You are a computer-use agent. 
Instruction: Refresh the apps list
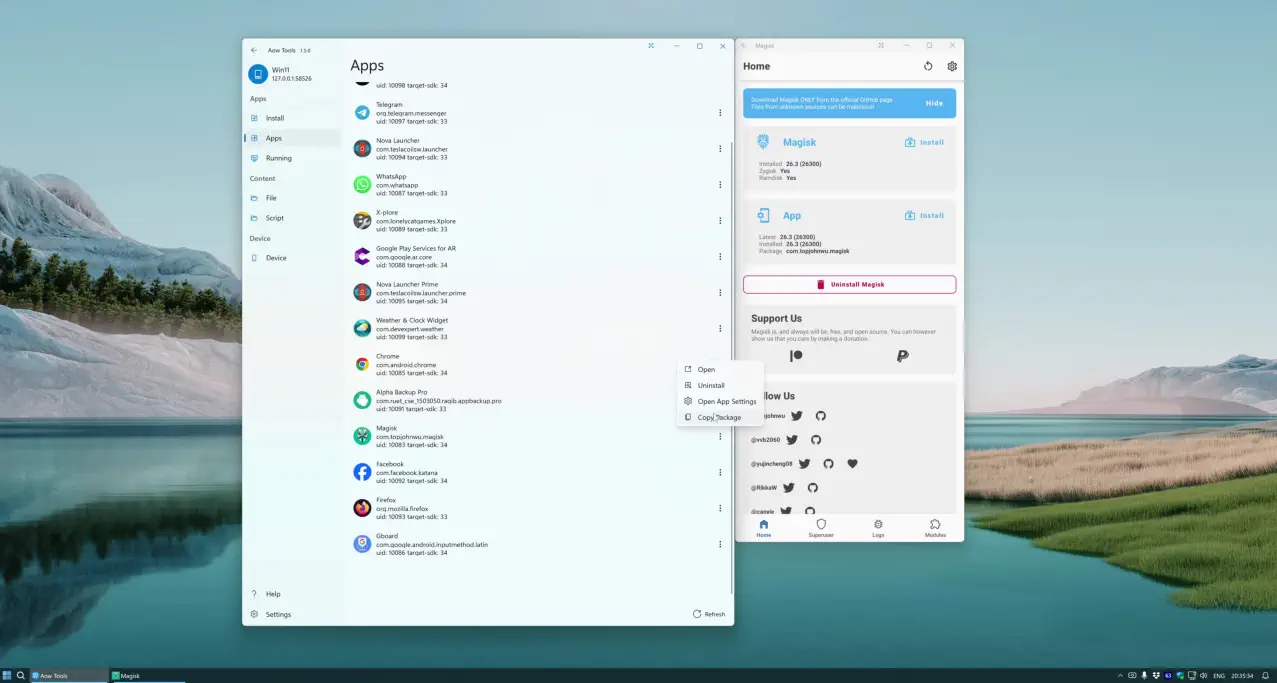point(708,614)
